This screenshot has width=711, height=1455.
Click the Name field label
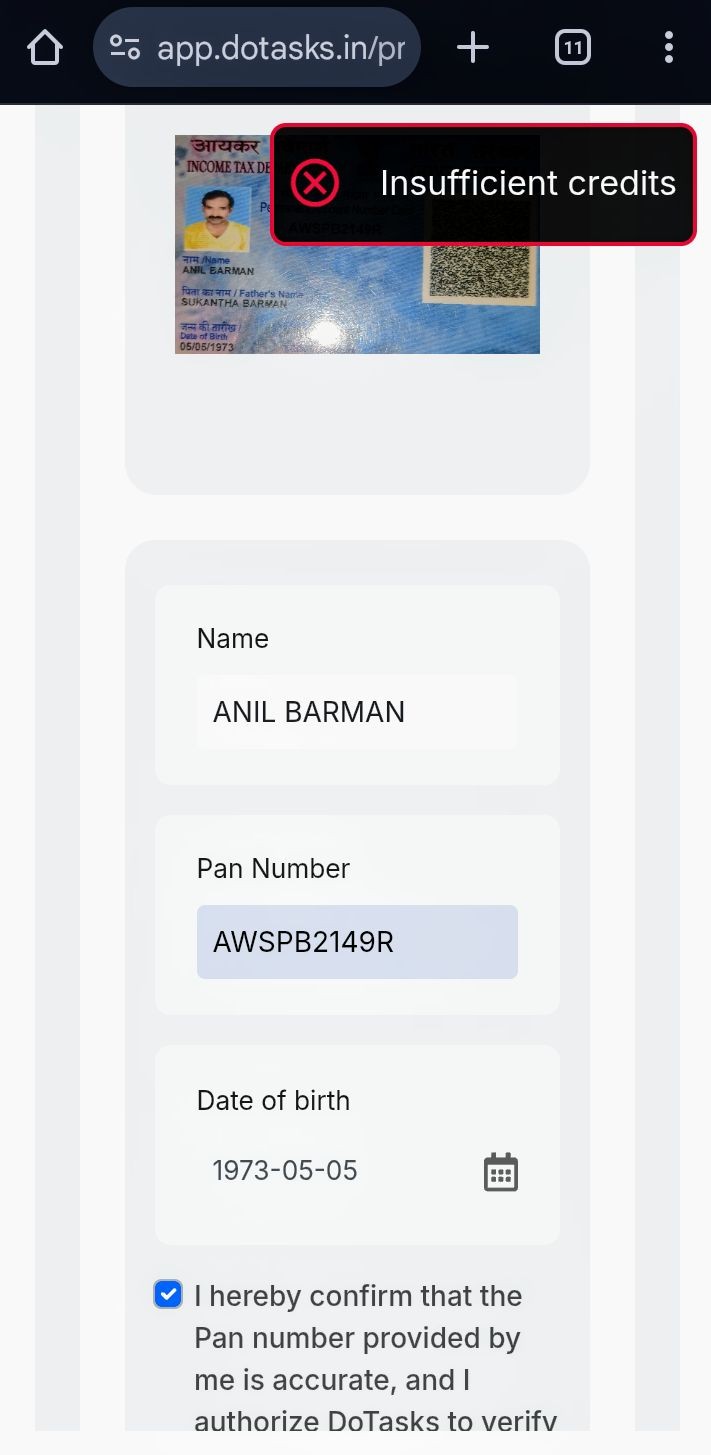[233, 639]
